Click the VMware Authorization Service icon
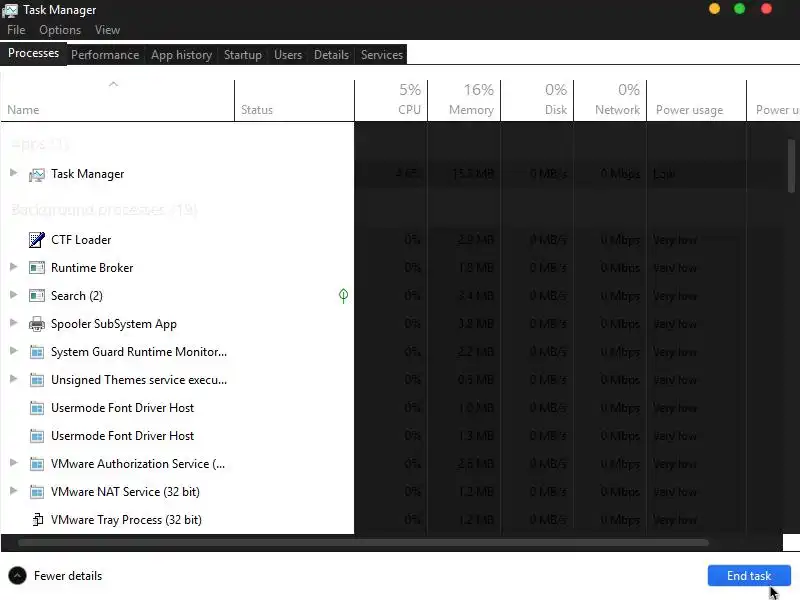Image resolution: width=800 pixels, height=600 pixels. (37, 464)
